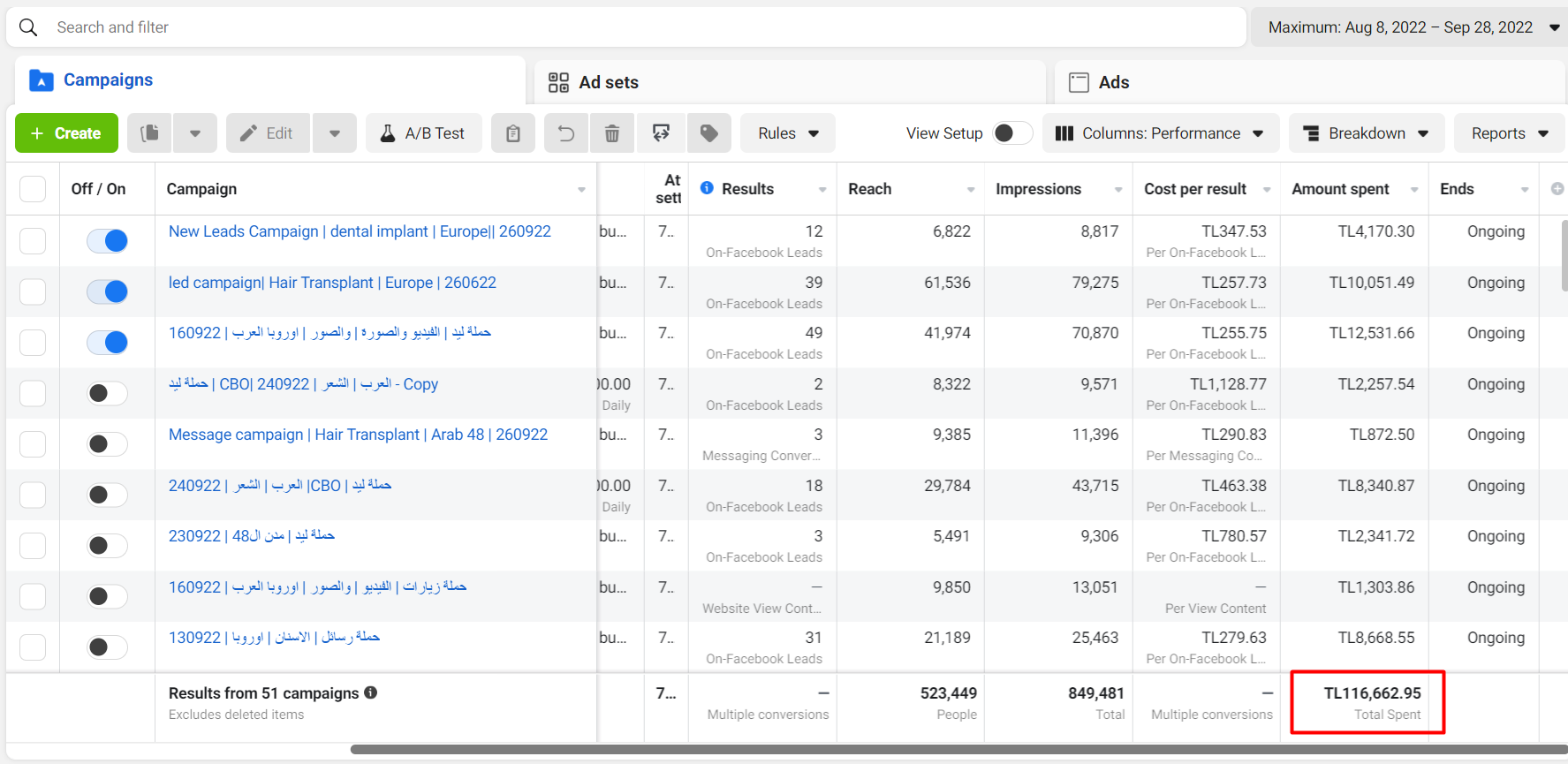Click the trash delete icon

click(612, 133)
